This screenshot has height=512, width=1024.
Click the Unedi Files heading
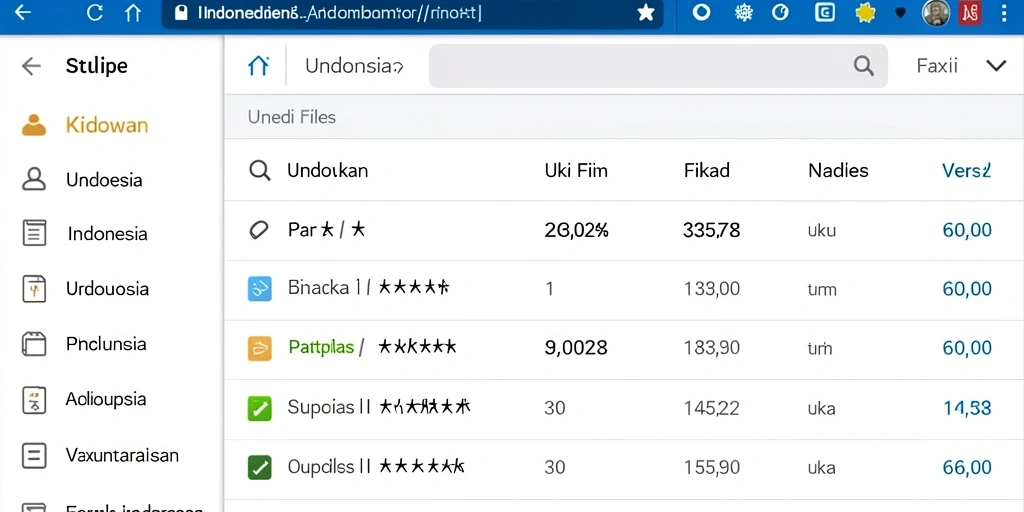[x=292, y=117]
